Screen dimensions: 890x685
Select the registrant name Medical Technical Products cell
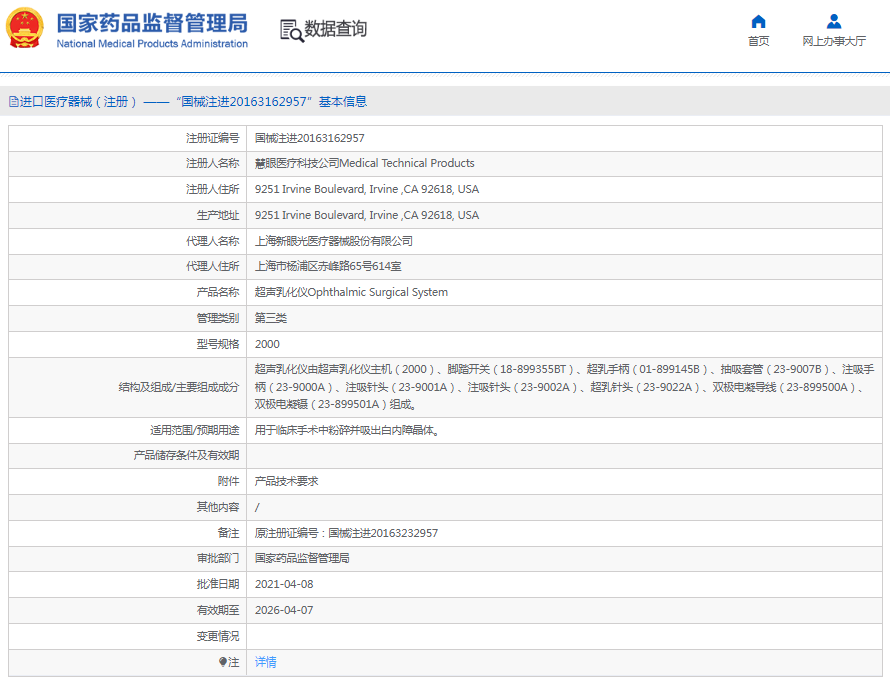(364, 163)
